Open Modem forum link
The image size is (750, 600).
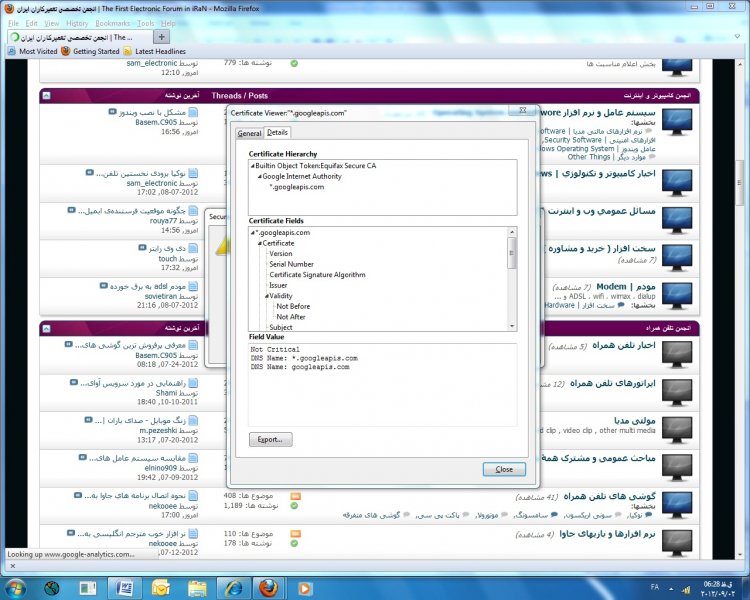click(x=626, y=287)
